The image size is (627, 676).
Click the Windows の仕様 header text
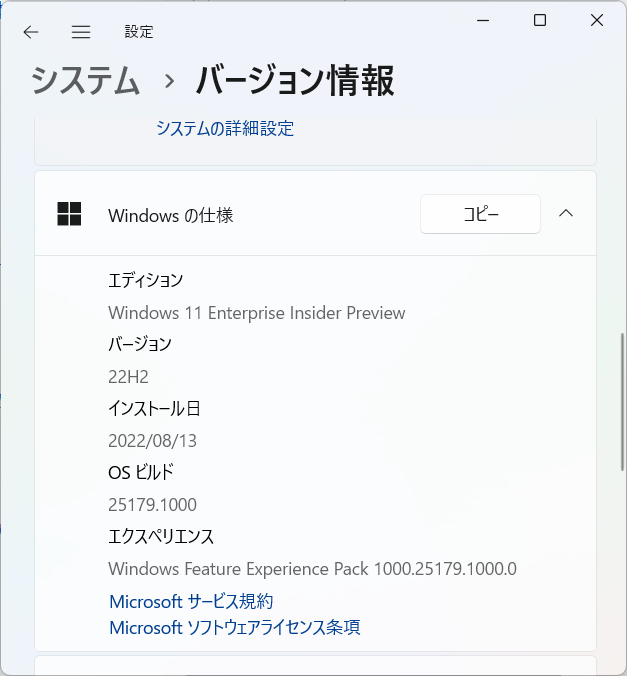point(171,215)
